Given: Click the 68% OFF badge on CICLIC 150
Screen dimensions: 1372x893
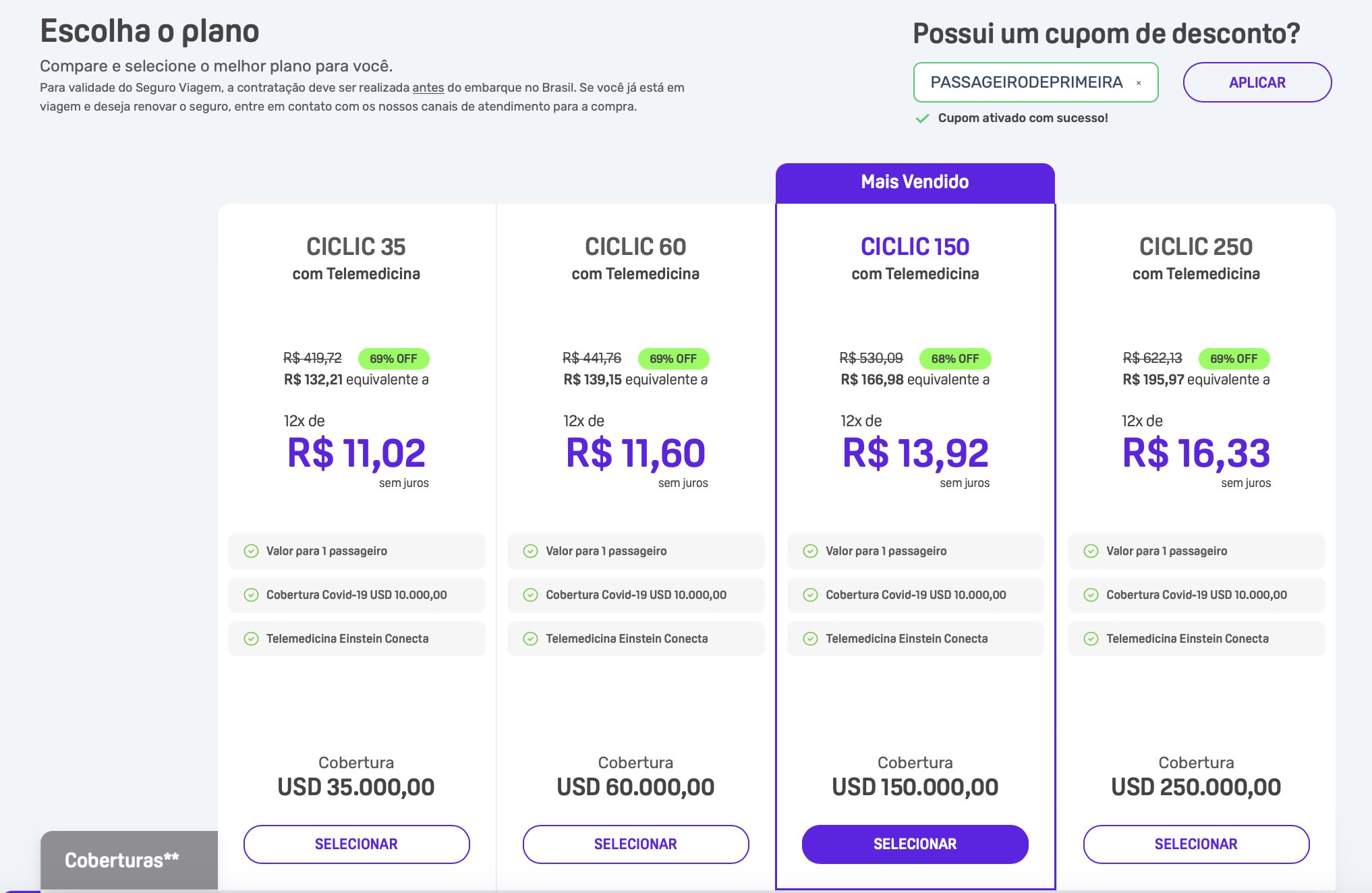Looking at the screenshot, I should 955,359.
